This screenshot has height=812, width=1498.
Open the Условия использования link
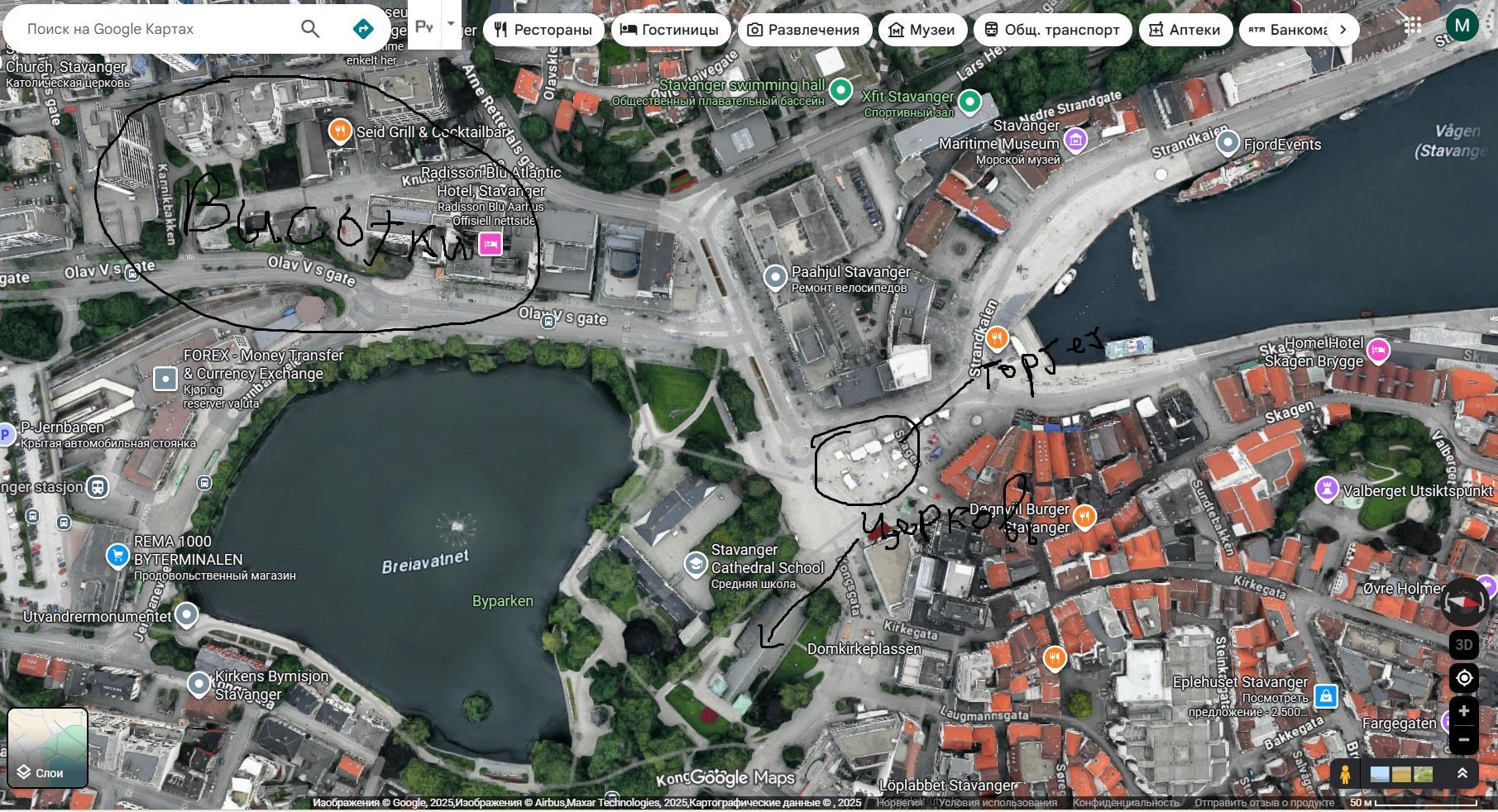tap(998, 802)
